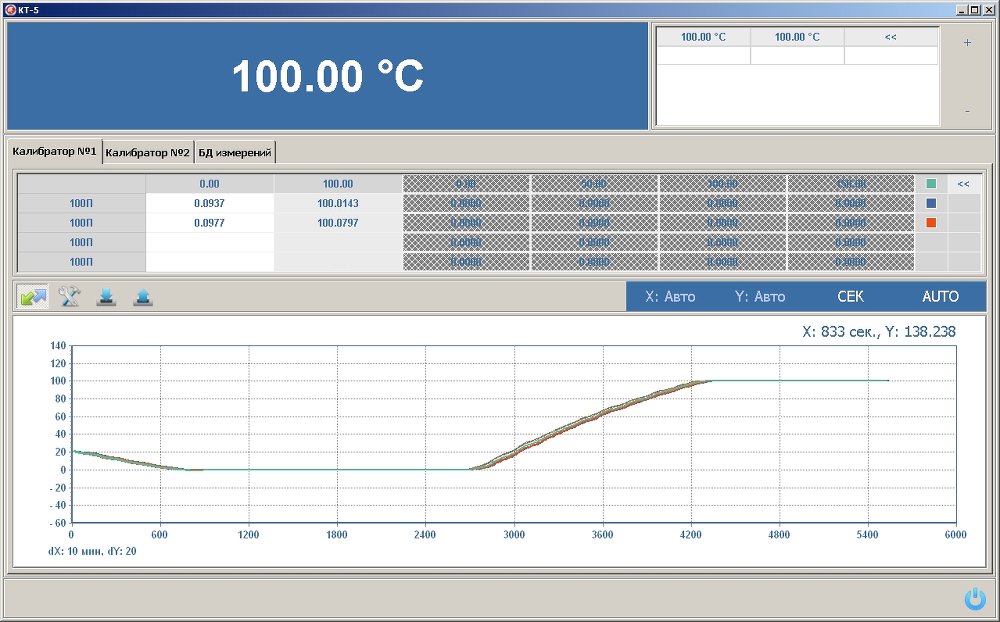Toggle X axis Авто scaling
The image size is (1000, 622).
pos(670,297)
